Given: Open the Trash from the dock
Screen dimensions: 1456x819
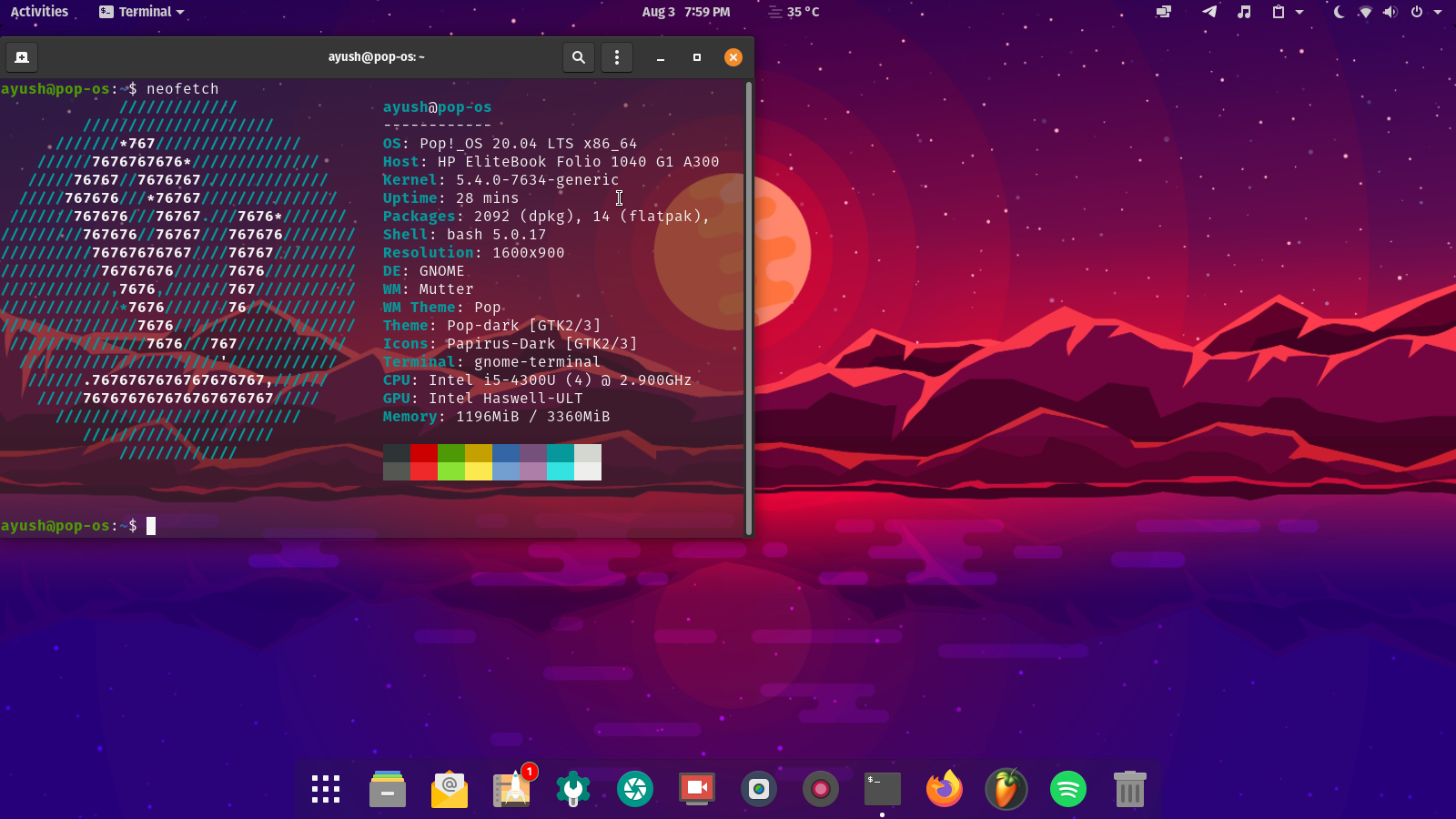Looking at the screenshot, I should 1129,789.
